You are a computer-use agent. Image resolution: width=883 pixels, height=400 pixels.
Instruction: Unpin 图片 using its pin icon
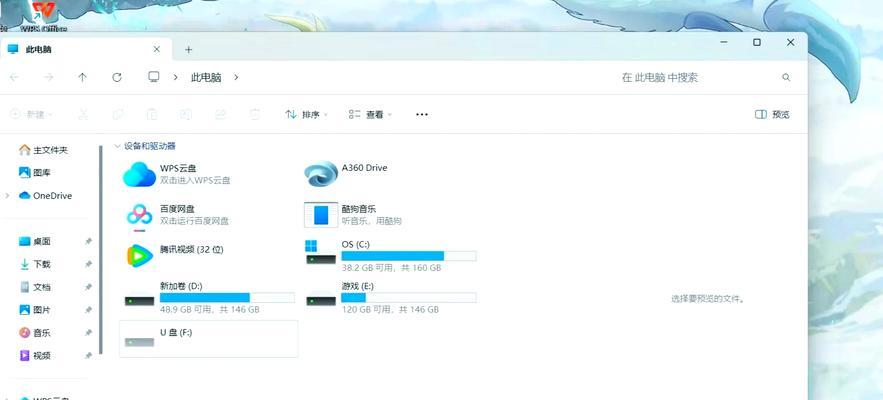click(x=88, y=310)
